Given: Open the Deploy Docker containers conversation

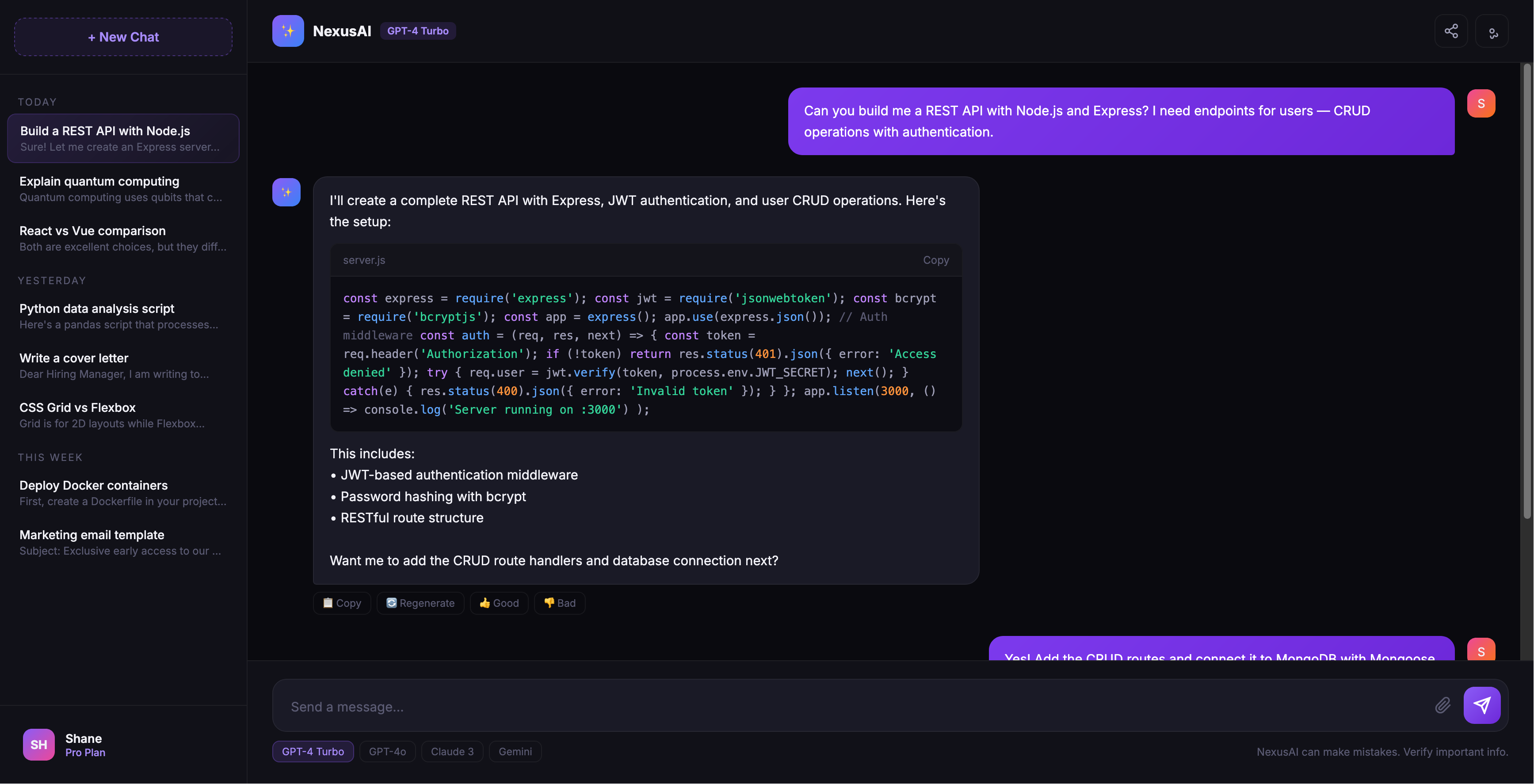Looking at the screenshot, I should tap(122, 493).
